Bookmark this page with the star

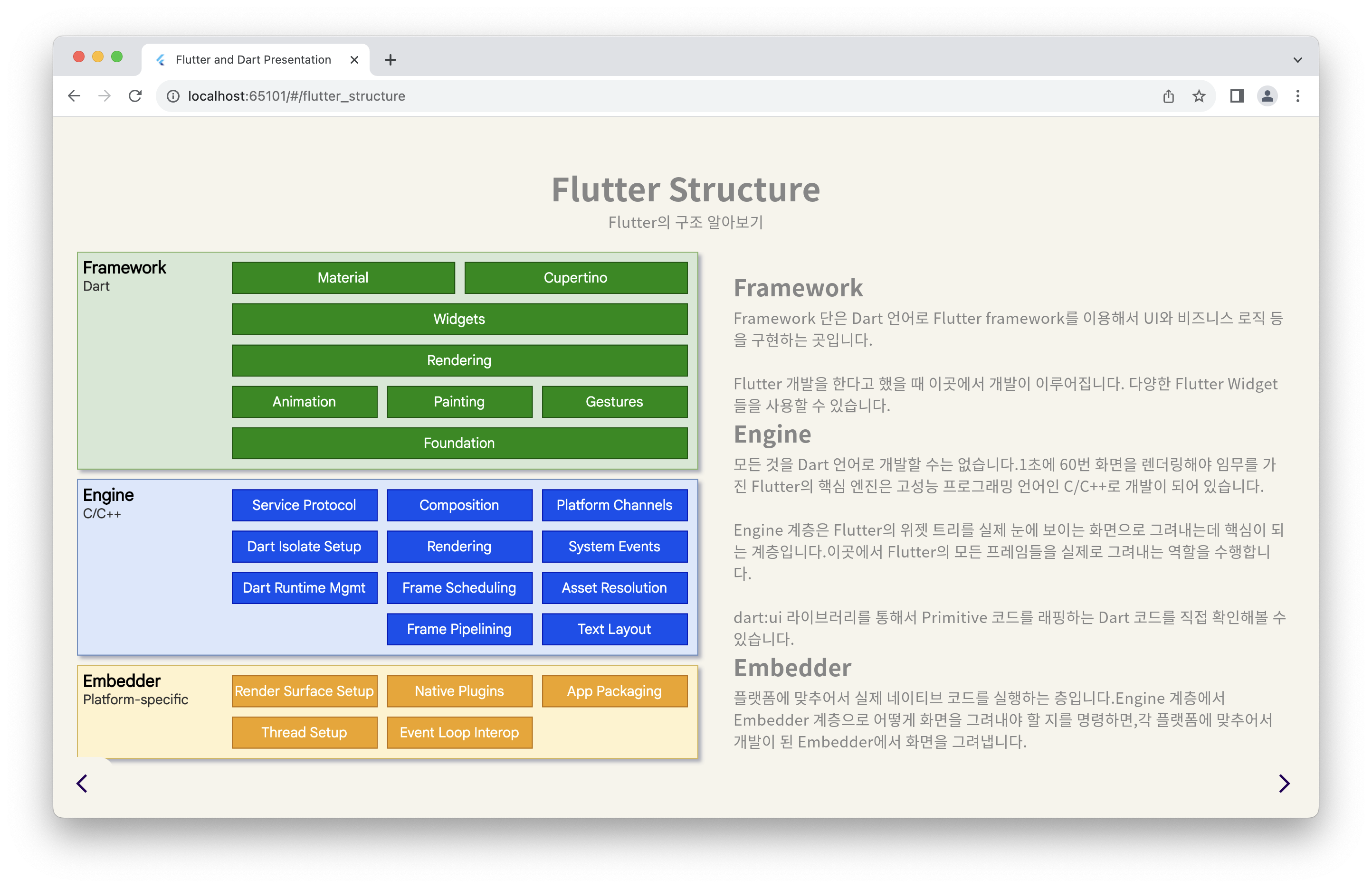[x=1199, y=96]
